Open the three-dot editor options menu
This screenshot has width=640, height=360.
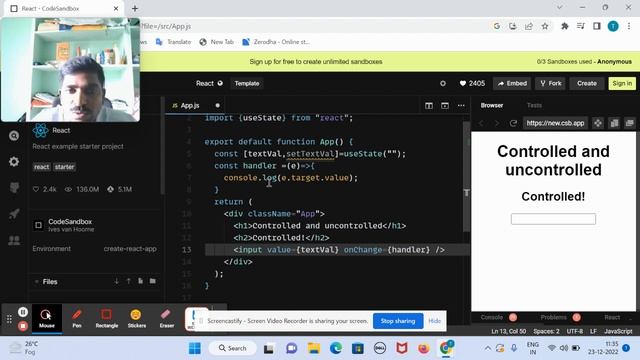pos(461,106)
